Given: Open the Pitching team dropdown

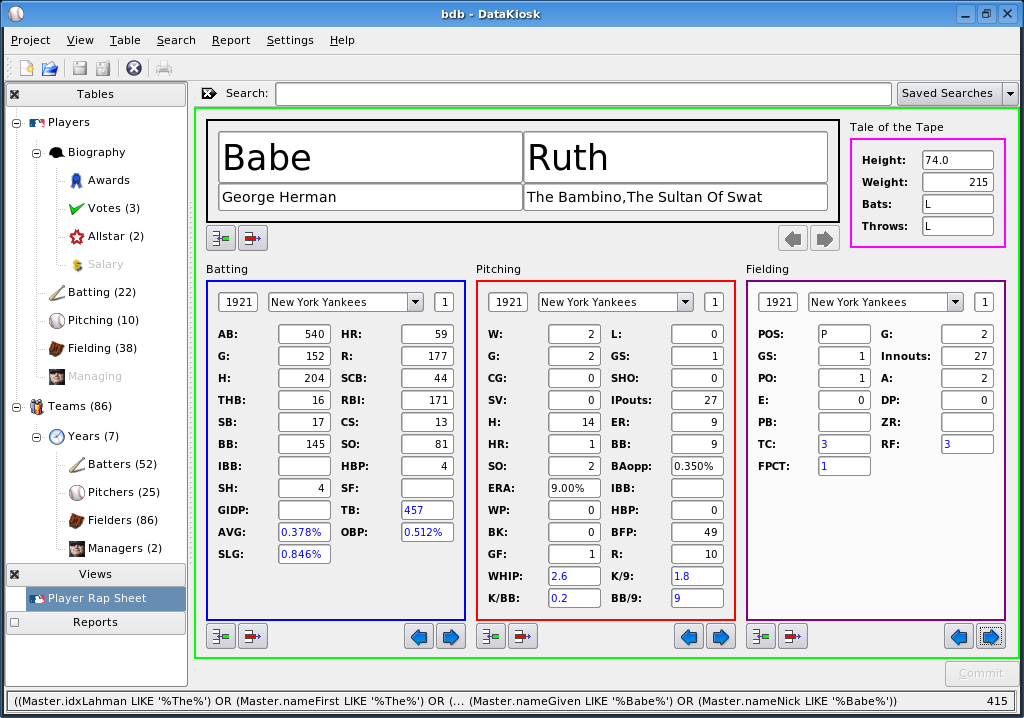Looking at the screenshot, I should click(x=685, y=302).
